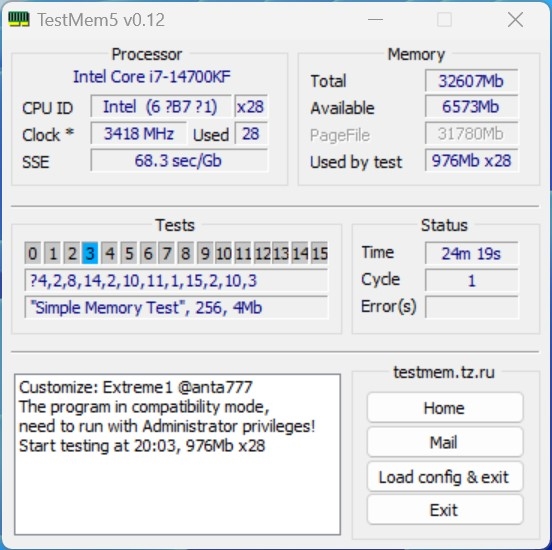
Task: Click the Available memory value field
Action: (x=471, y=107)
